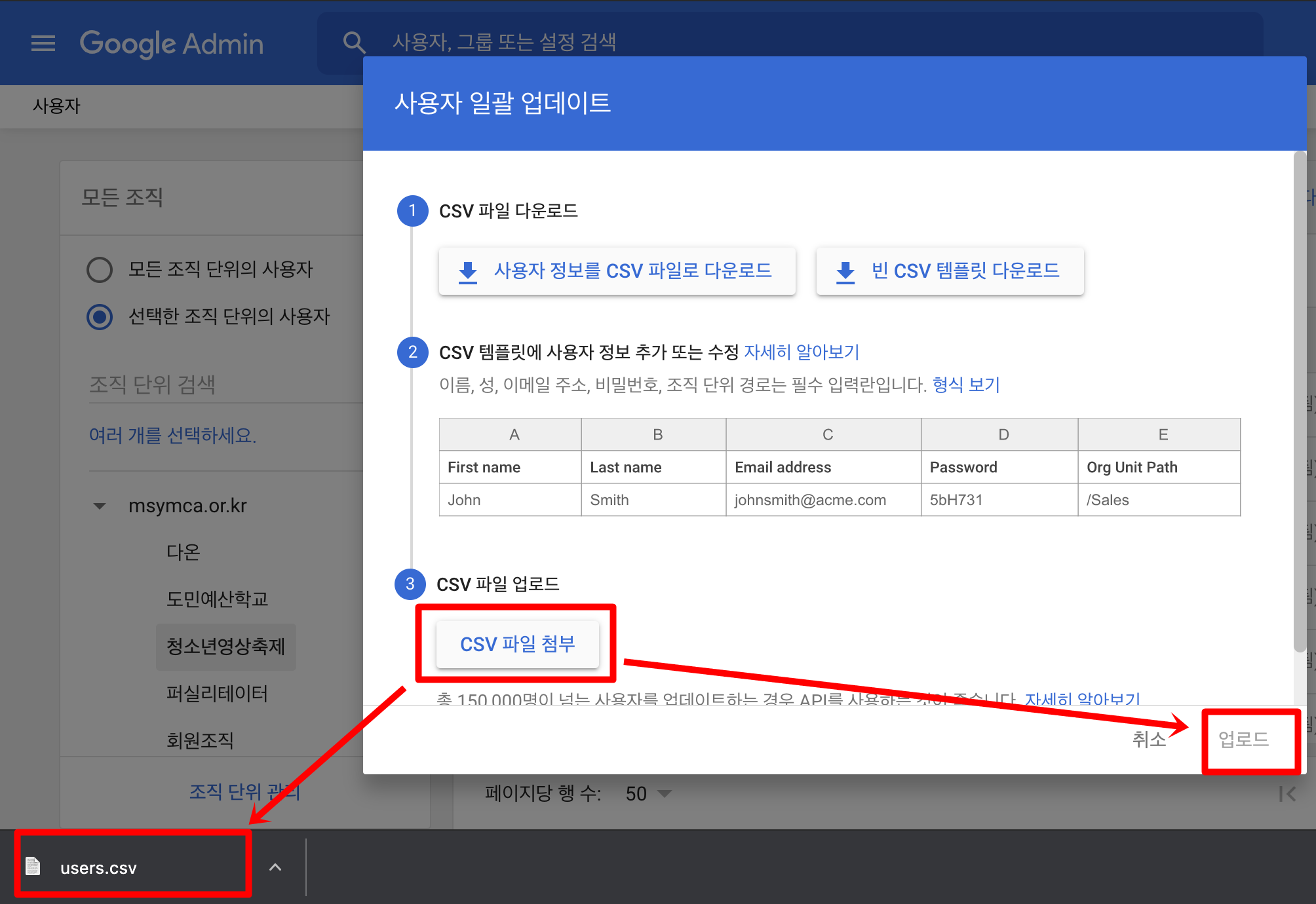Open the 형식 보기 link
Screen dimensions: 1316x904
tap(965, 385)
